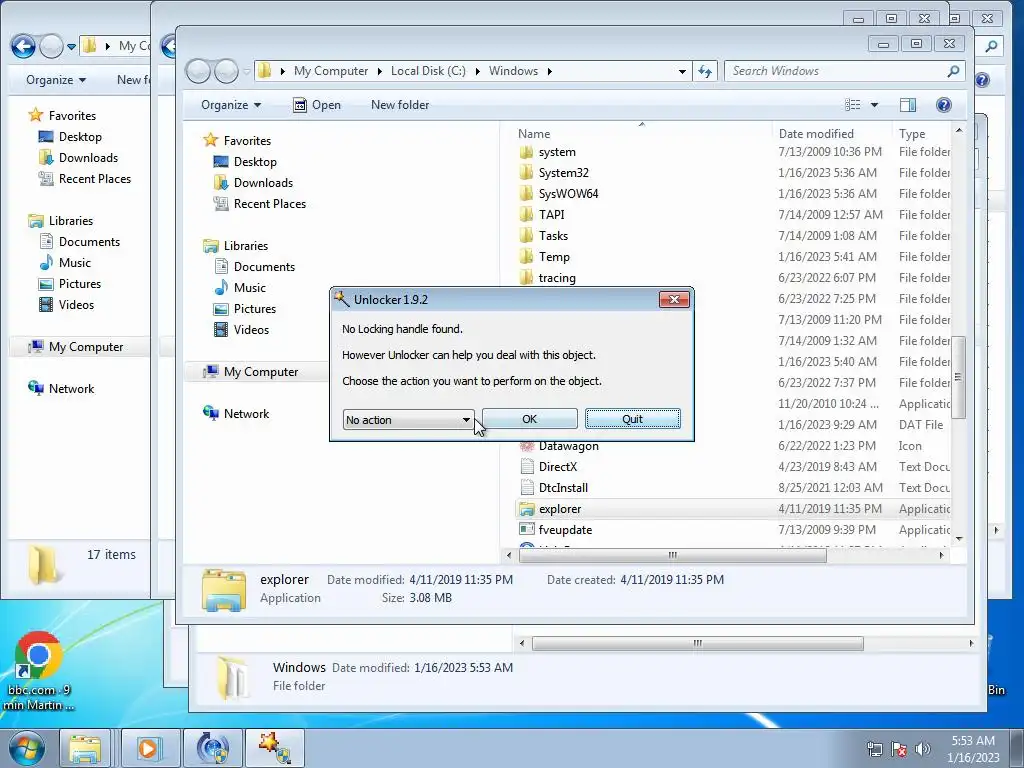Open Pictures library in front window sidebar
Image resolution: width=1024 pixels, height=768 pixels.
pyautogui.click(x=255, y=308)
